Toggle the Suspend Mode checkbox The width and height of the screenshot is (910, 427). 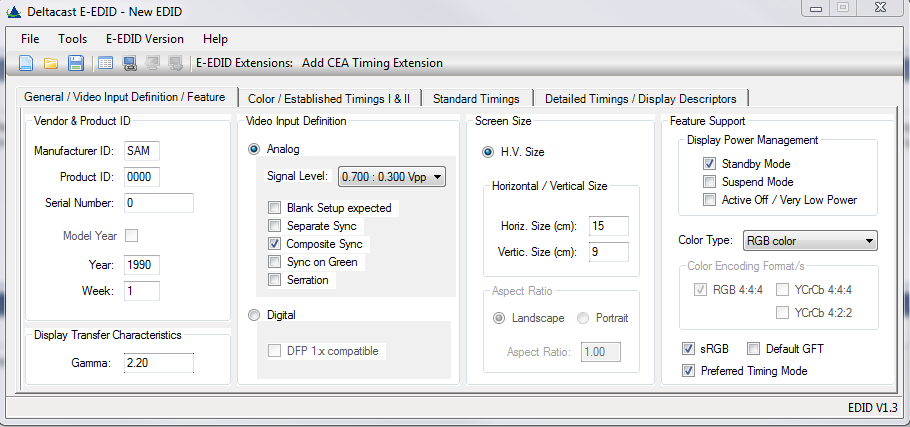point(709,182)
